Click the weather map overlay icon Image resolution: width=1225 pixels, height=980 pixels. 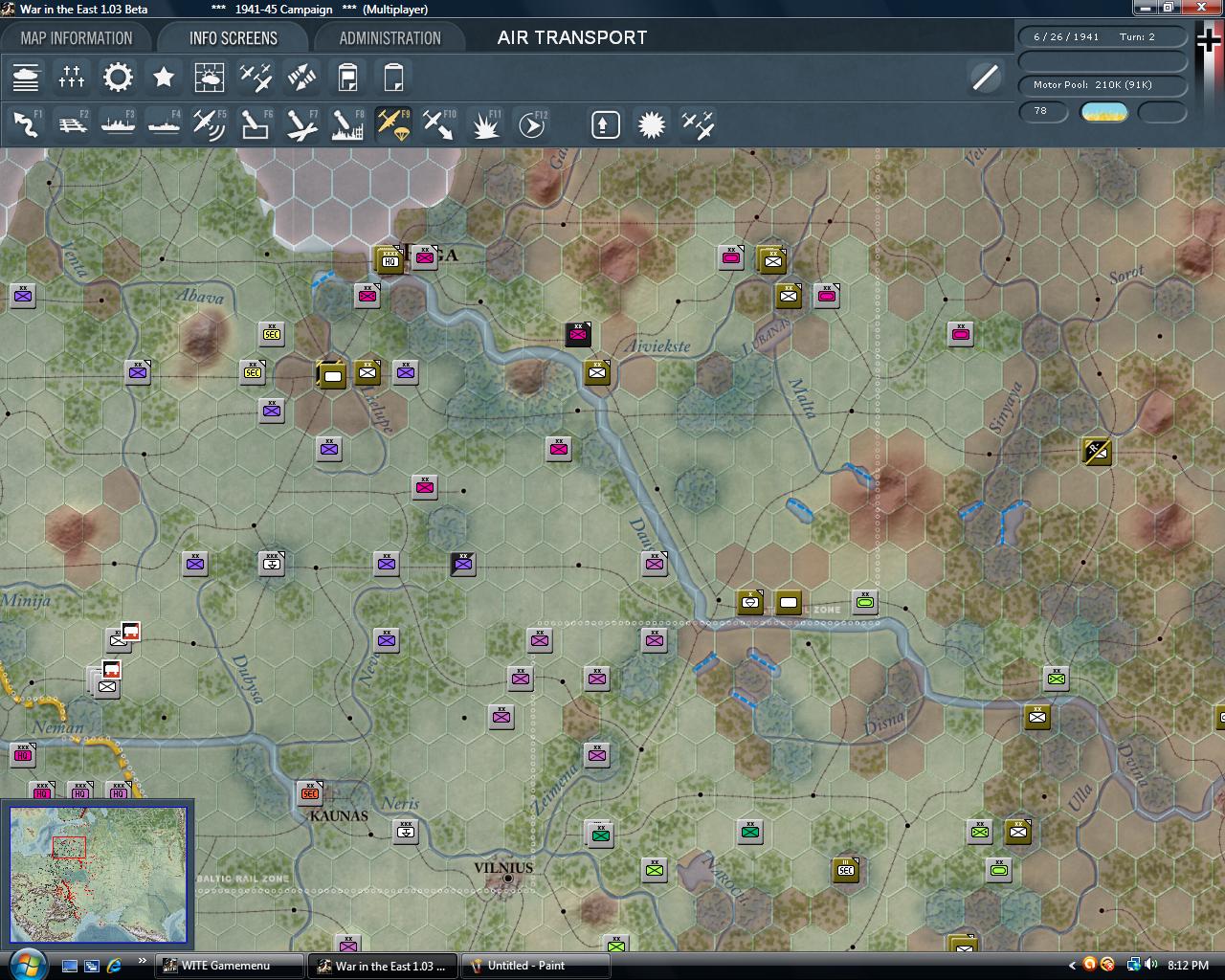click(x=210, y=77)
